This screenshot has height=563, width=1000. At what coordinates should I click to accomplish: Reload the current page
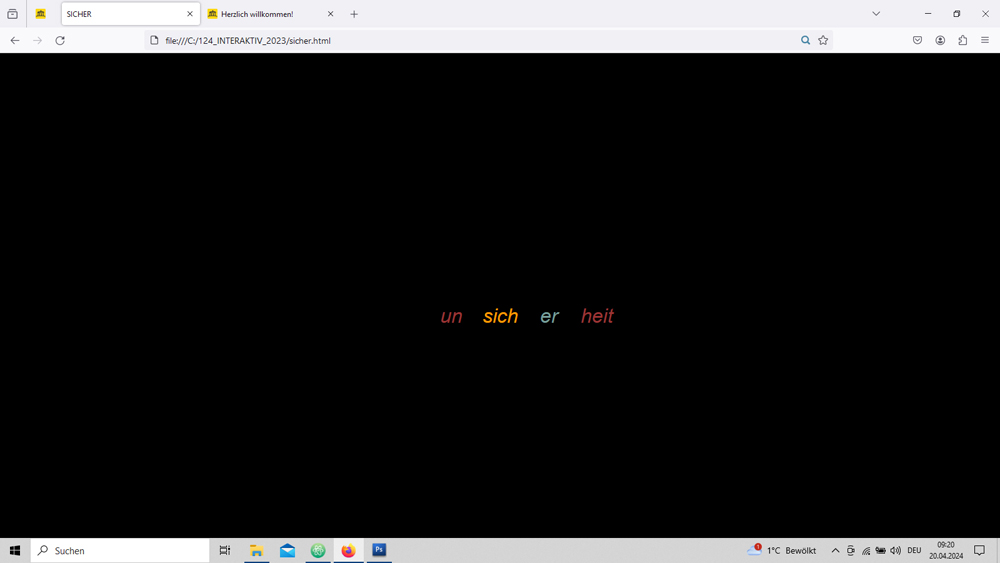(60, 40)
